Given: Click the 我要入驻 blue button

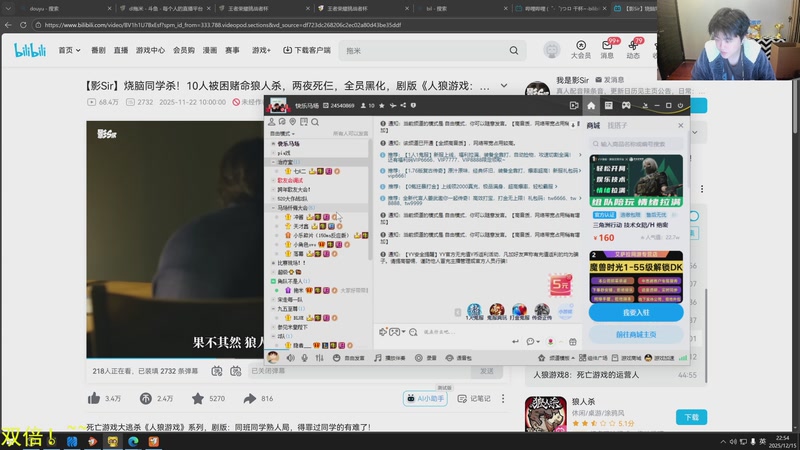Looking at the screenshot, I should [x=636, y=313].
